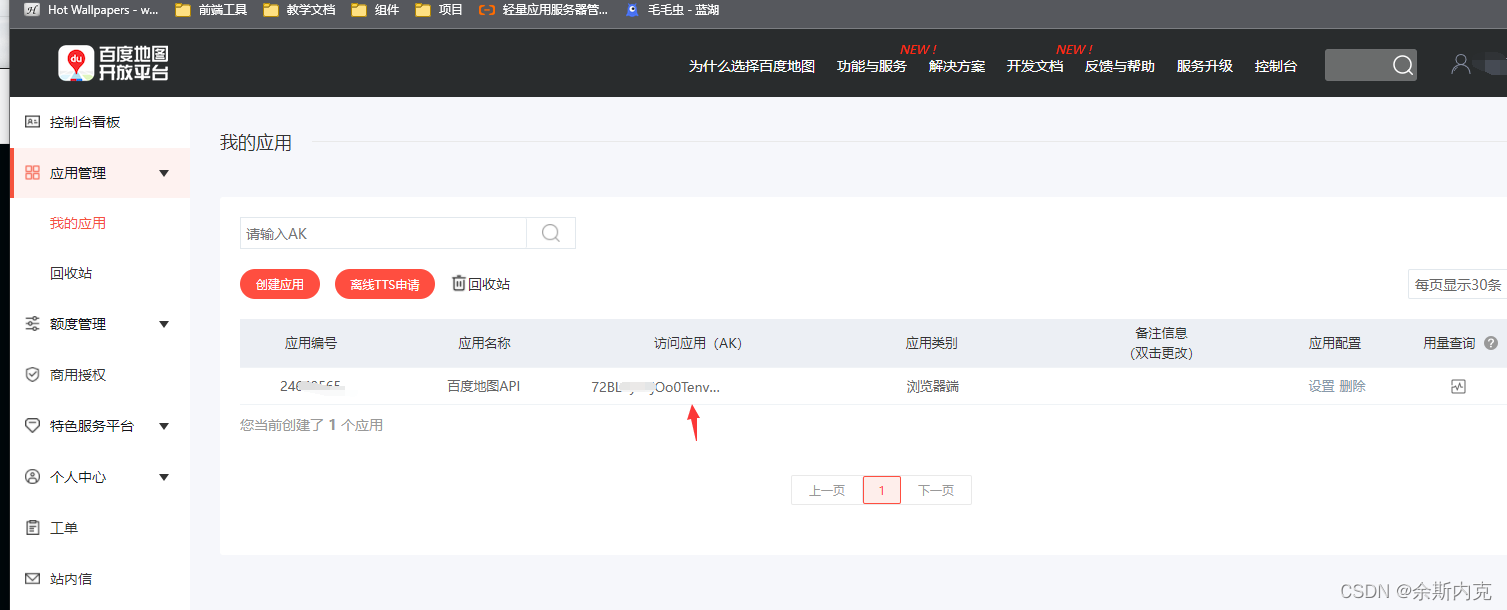Click the 应用名称 column header
The height and width of the screenshot is (610, 1507).
tap(484, 343)
